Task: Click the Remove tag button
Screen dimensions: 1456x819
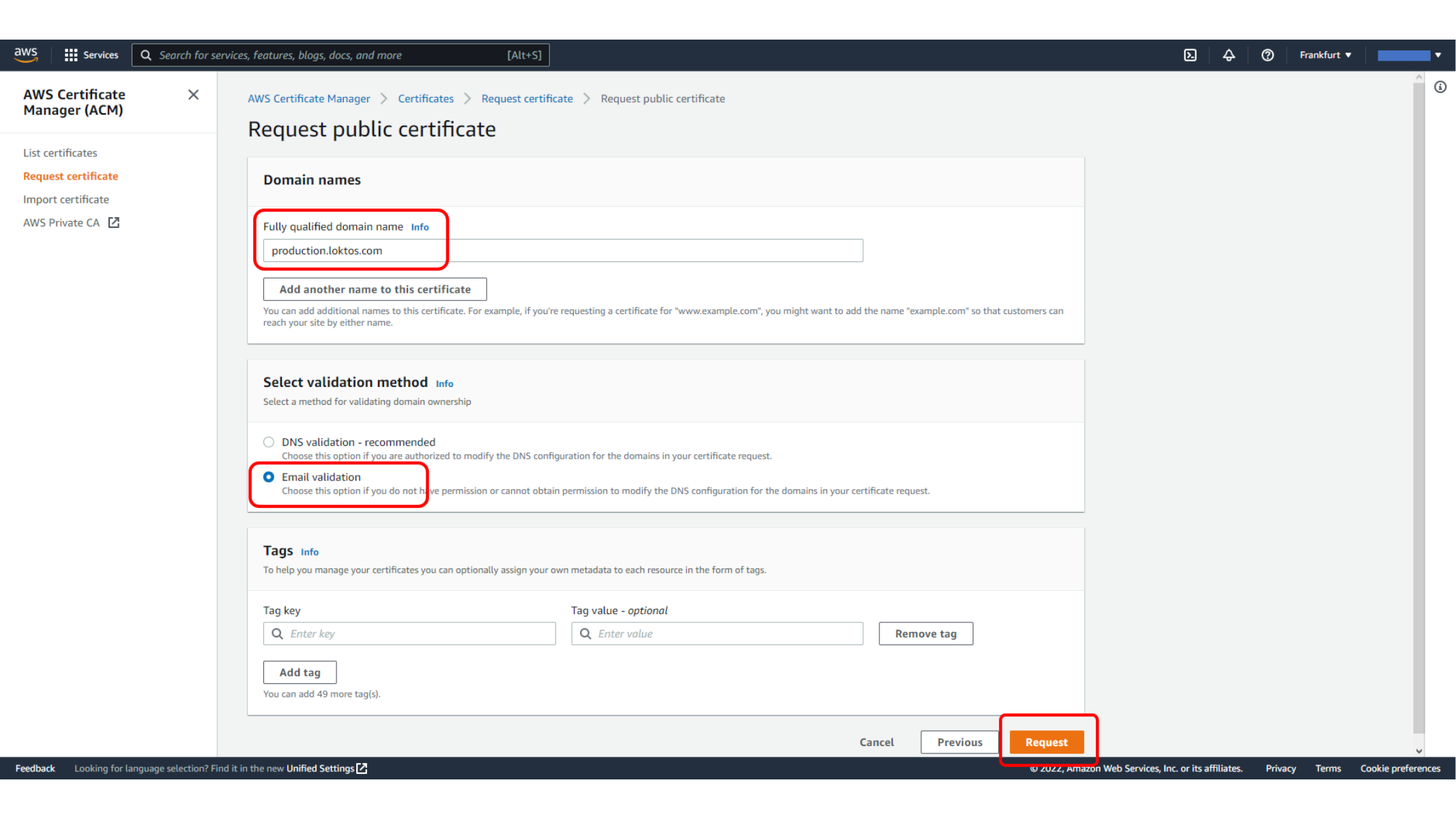Action: (x=926, y=634)
